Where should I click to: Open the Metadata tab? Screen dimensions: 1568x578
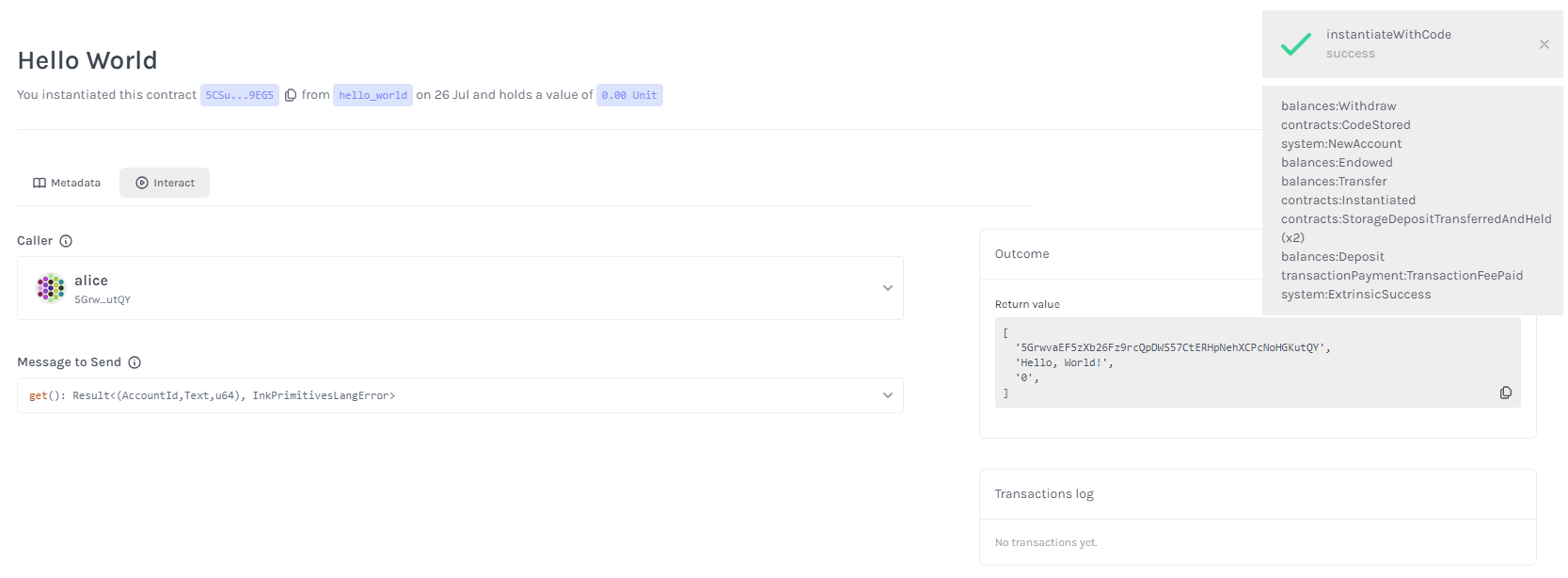pos(67,183)
